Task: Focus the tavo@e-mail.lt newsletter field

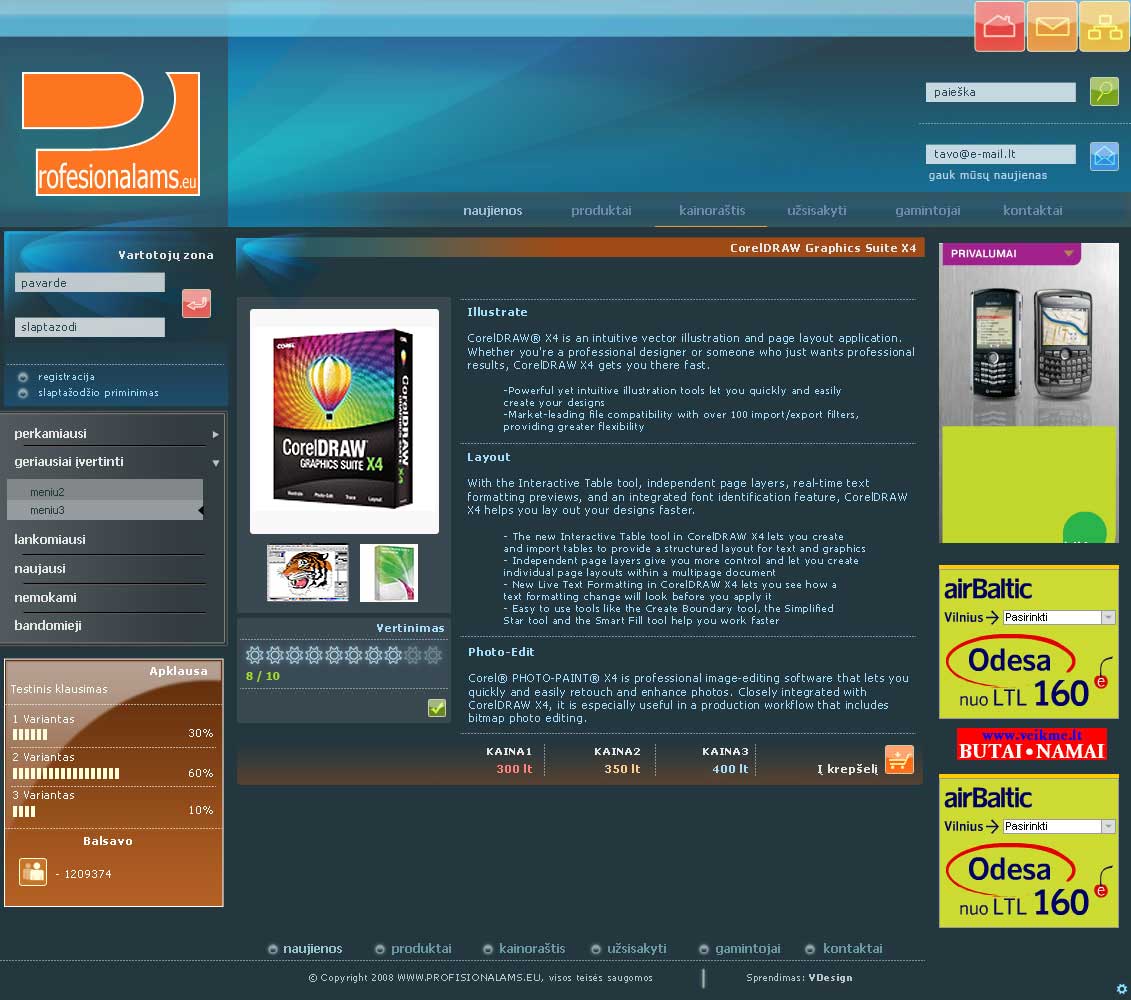Action: tap(1000, 154)
